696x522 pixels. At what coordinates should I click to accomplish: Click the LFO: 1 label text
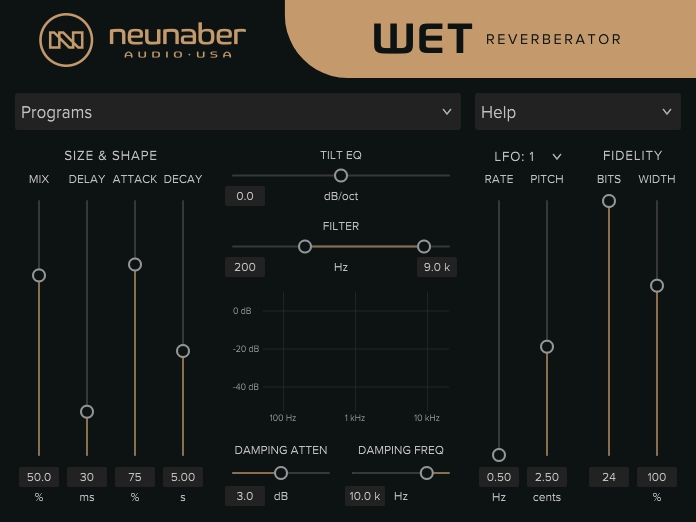pos(514,157)
